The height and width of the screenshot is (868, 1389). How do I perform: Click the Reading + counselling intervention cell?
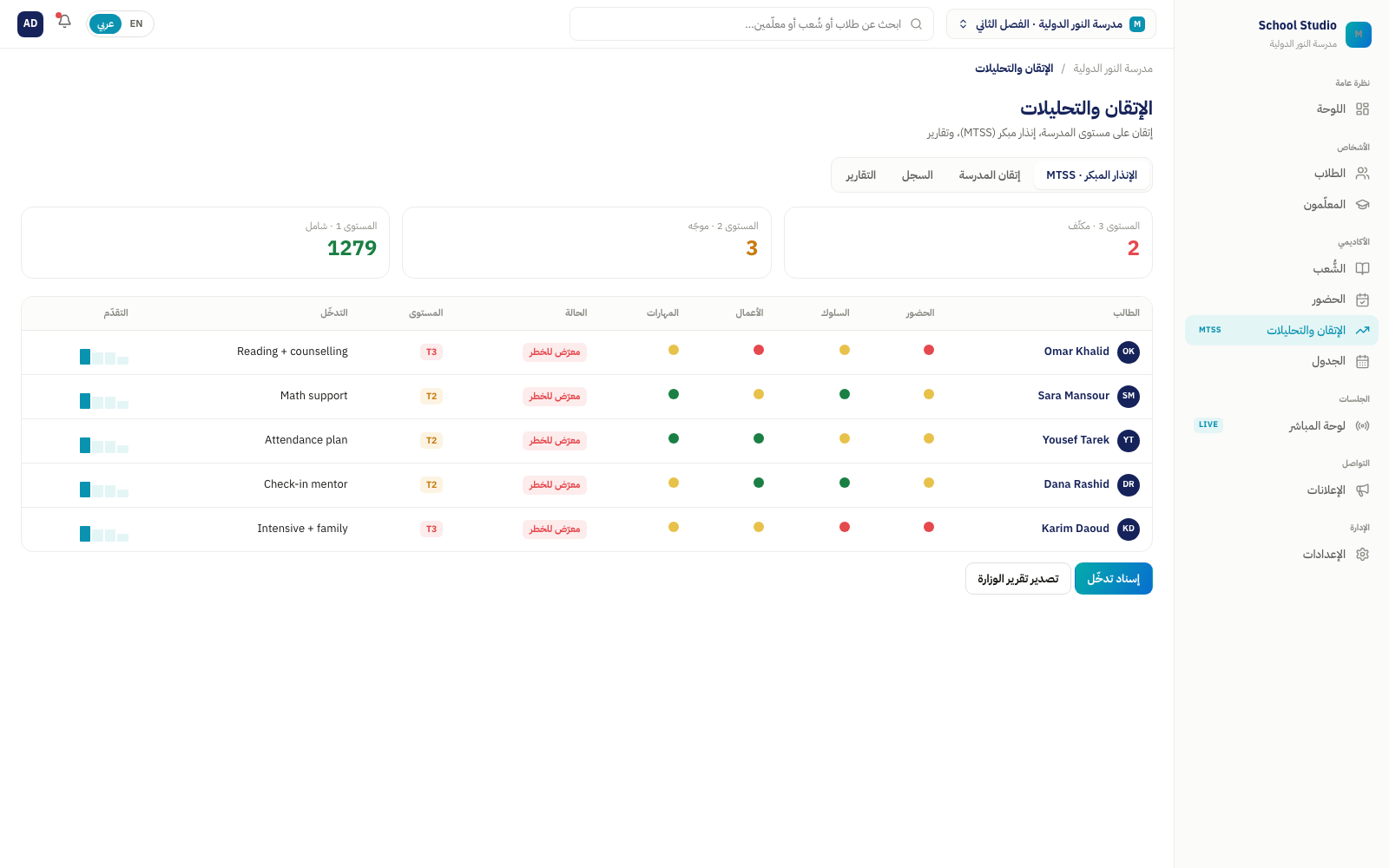[x=293, y=352]
